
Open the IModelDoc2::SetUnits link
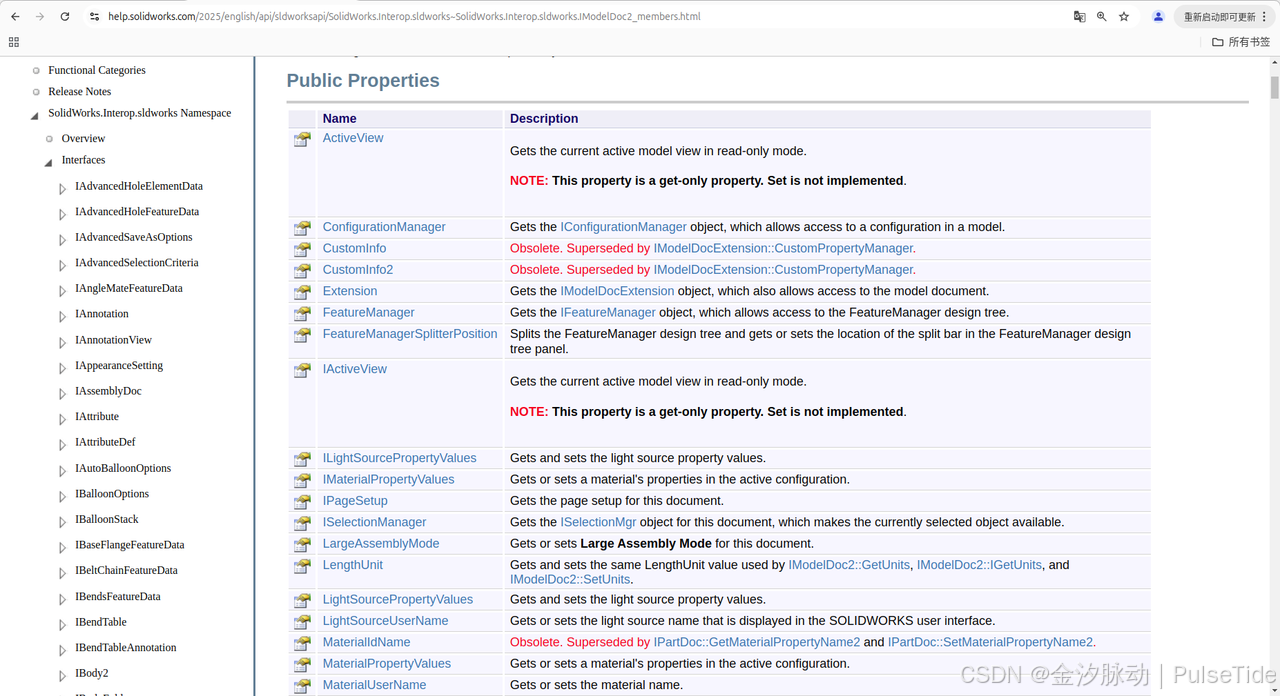tap(570, 579)
